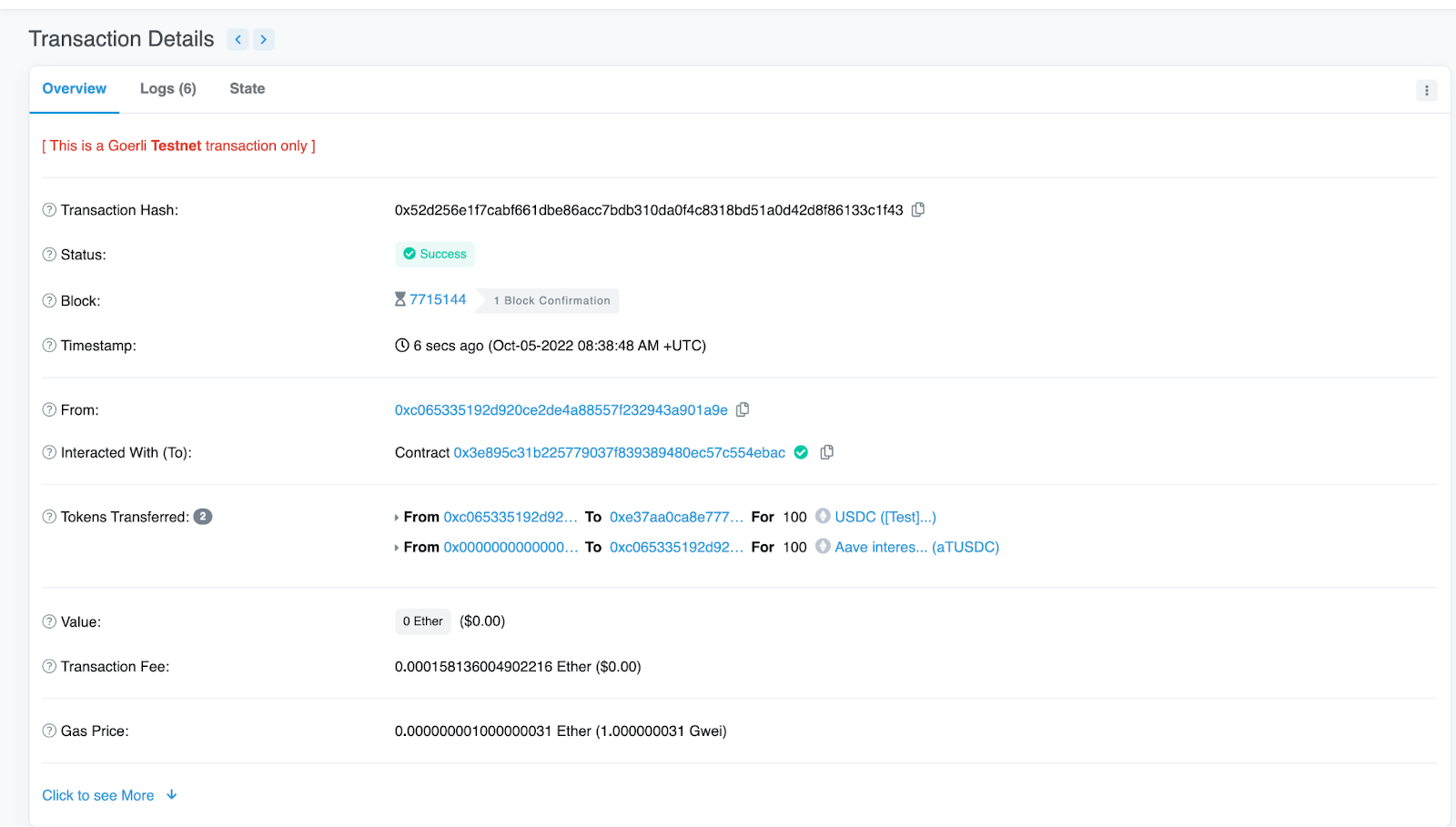
Task: Open the Logs (6) tab
Action: tap(168, 89)
